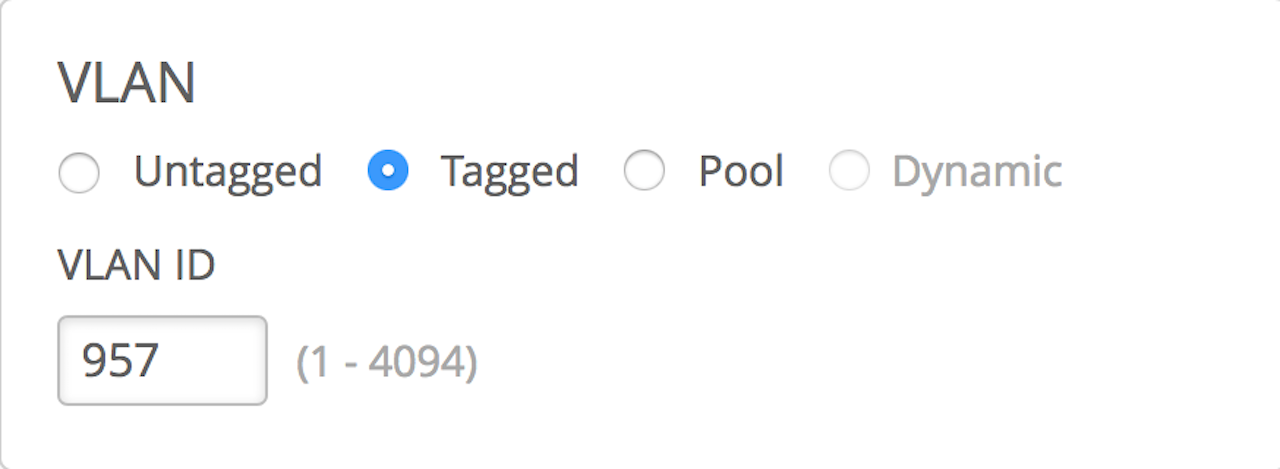Click the greyed-out Dynamic radio button
The height and width of the screenshot is (469, 1280).
(849, 172)
